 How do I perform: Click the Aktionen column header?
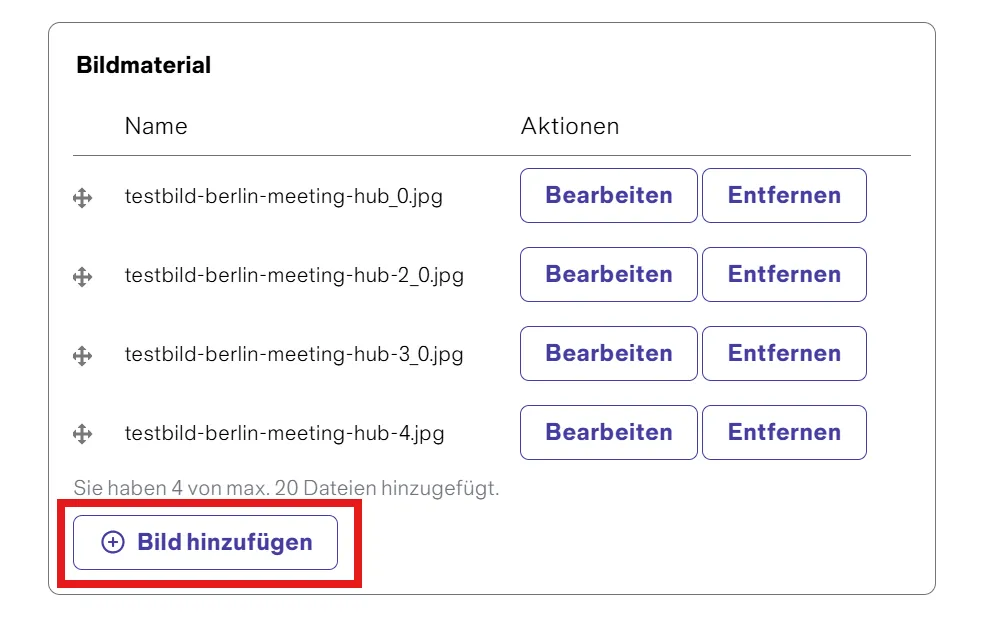(x=570, y=126)
